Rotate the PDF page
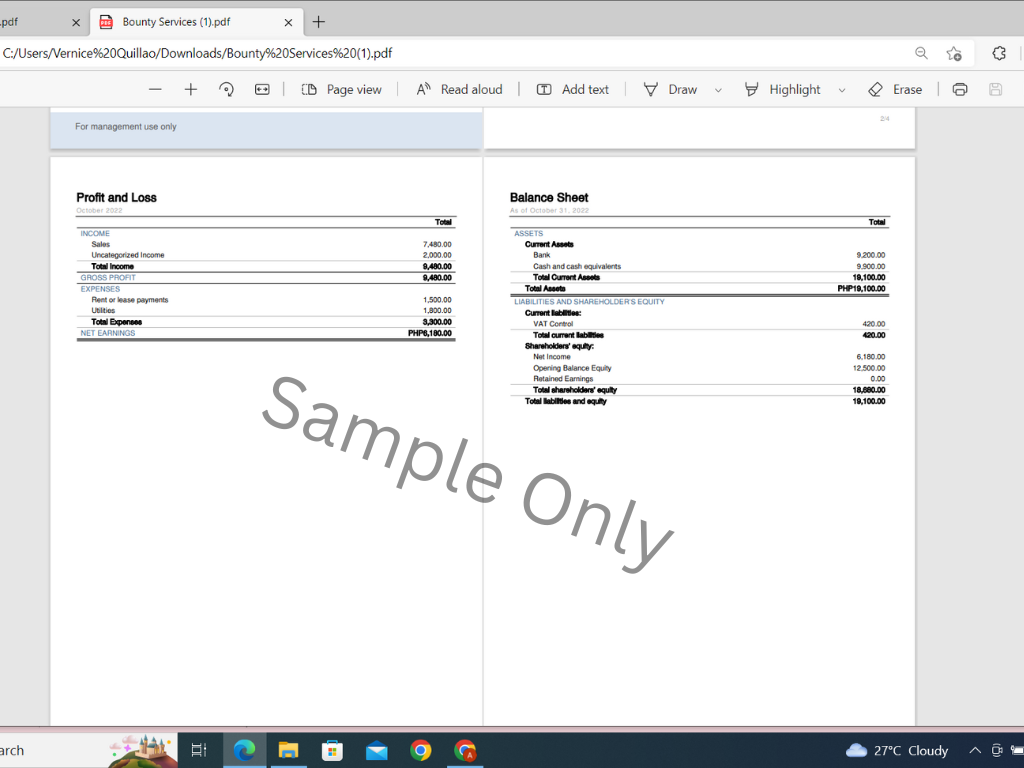 click(x=227, y=89)
